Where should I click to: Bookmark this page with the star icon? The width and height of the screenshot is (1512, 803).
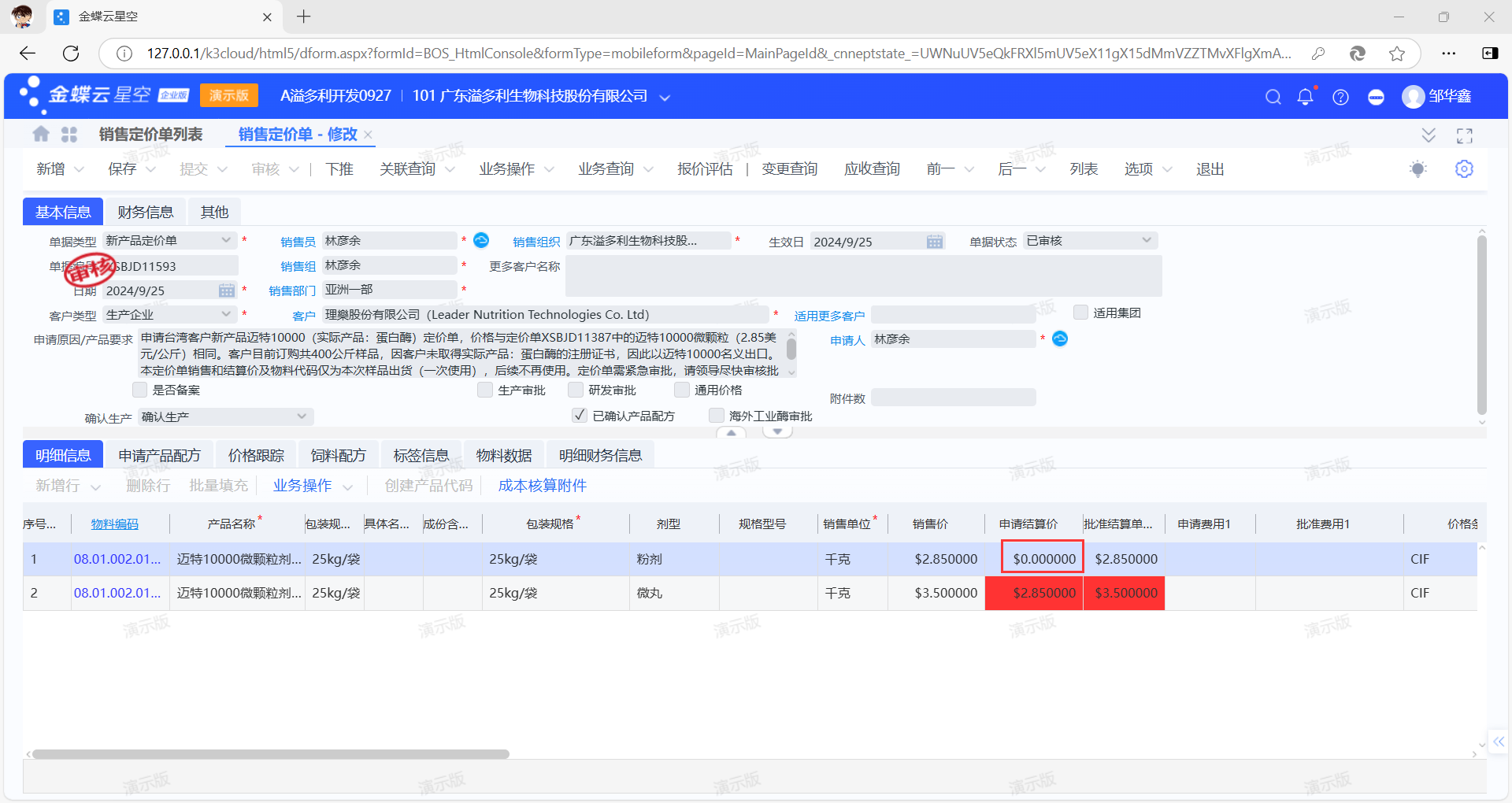coord(1397,54)
